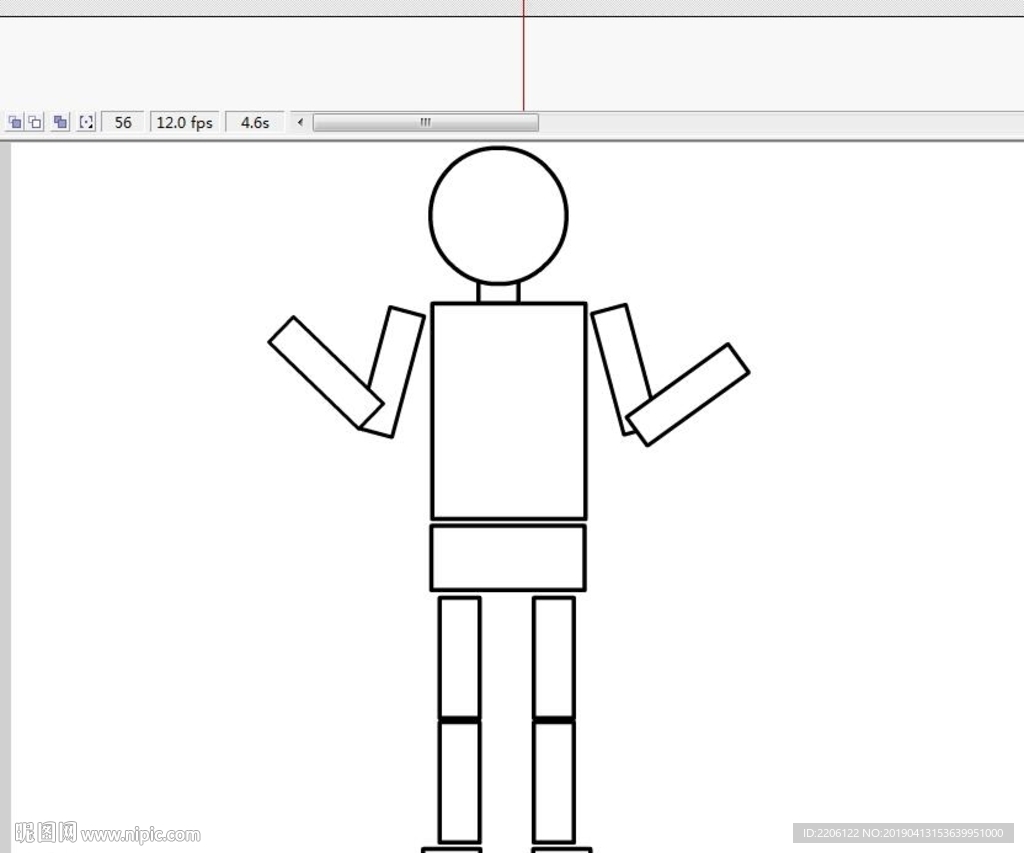Select the left thigh rectangle
Viewport: 1024px width, 853px height.
pyautogui.click(x=459, y=656)
